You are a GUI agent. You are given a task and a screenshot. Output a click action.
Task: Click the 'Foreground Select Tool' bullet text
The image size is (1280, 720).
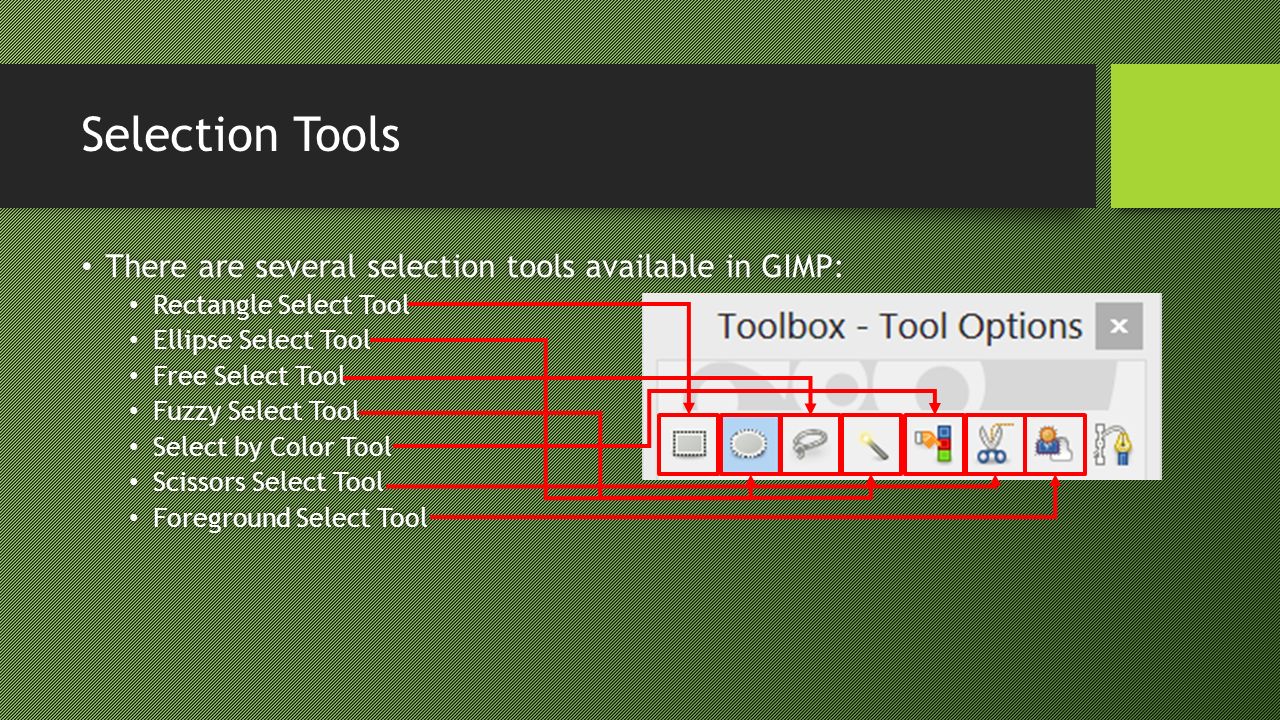(x=290, y=518)
